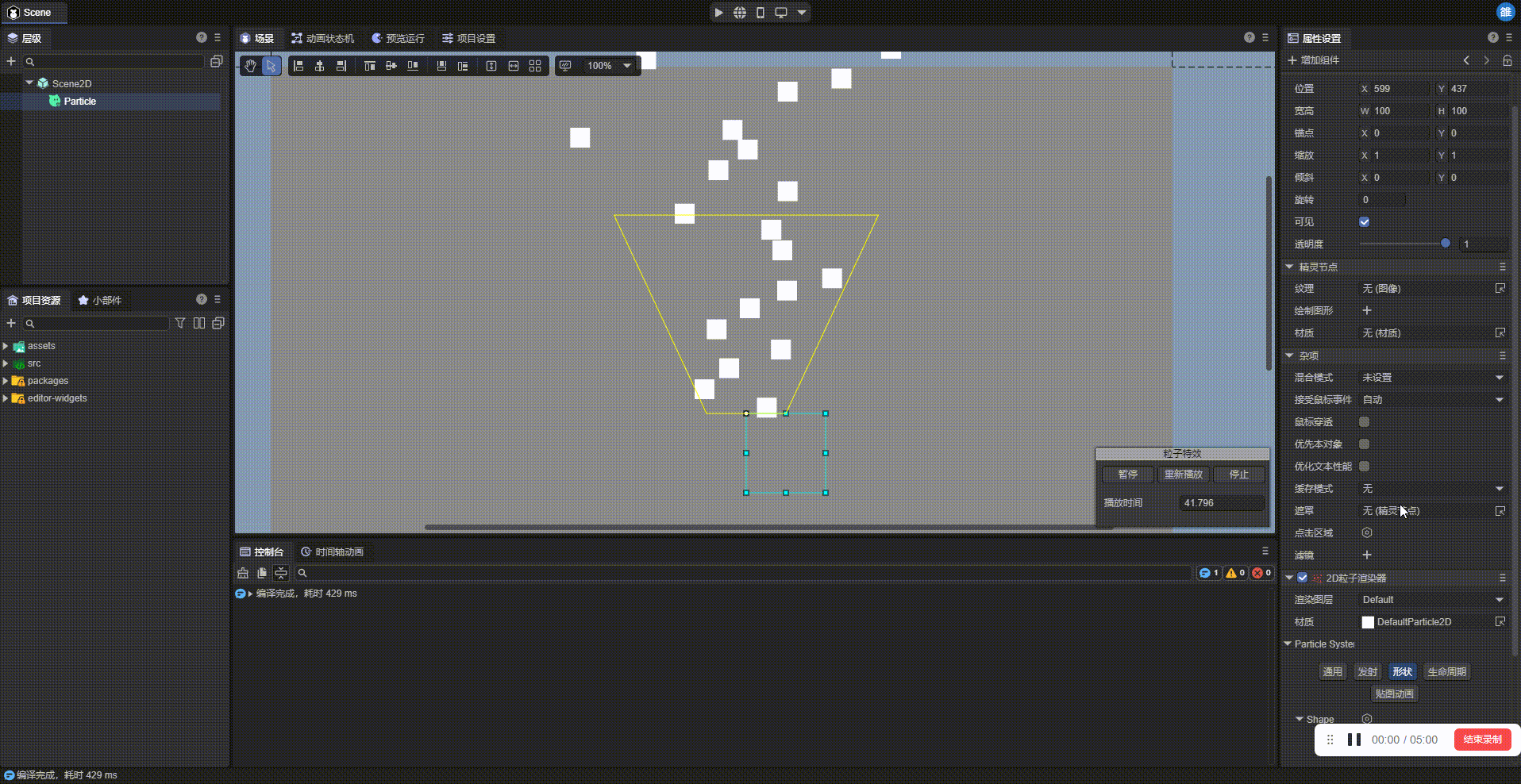Open the project settings (项目设置) tab
Screen dimensions: 1521x784
point(468,38)
